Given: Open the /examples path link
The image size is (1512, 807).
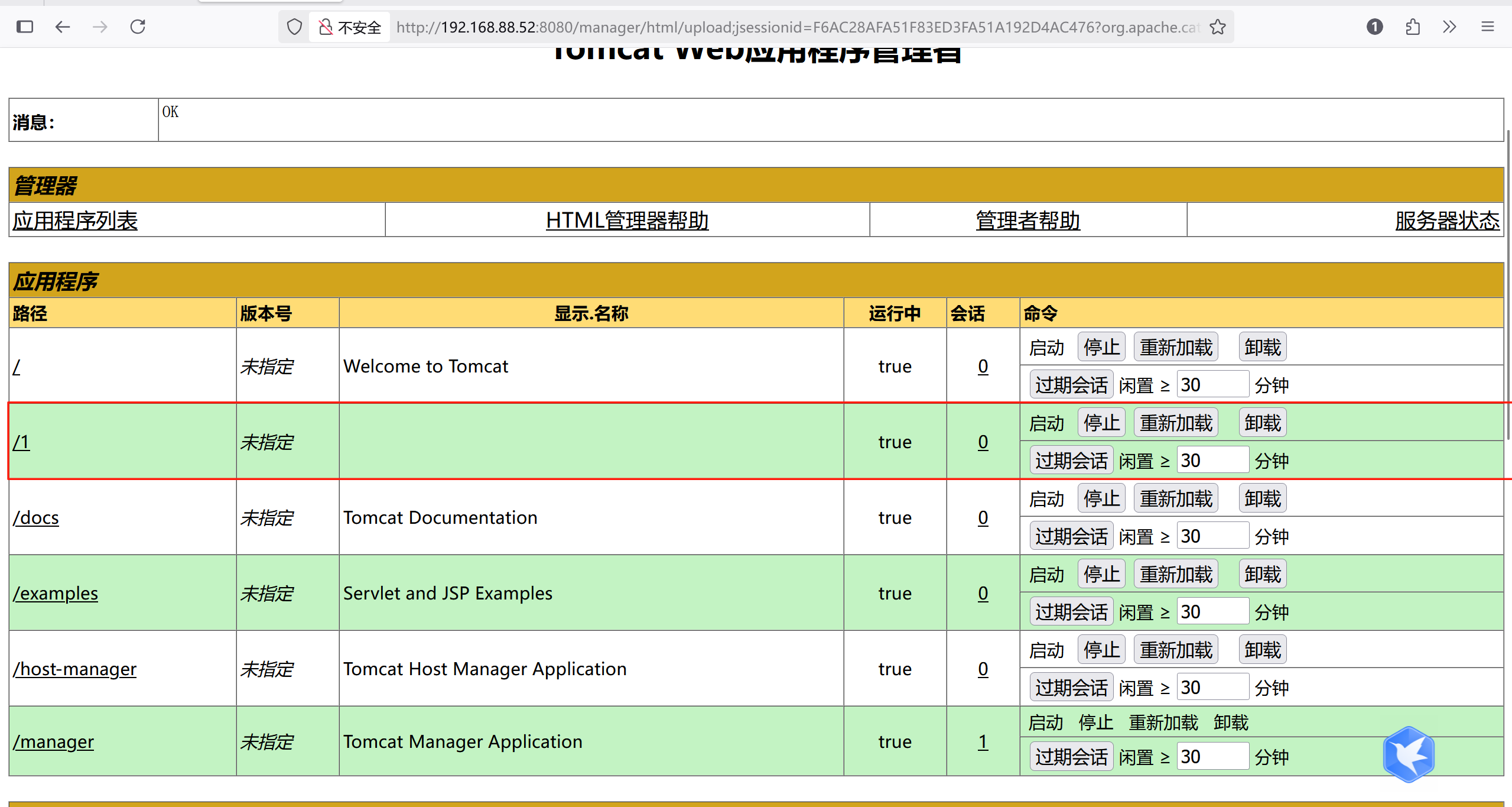Looking at the screenshot, I should 56,594.
